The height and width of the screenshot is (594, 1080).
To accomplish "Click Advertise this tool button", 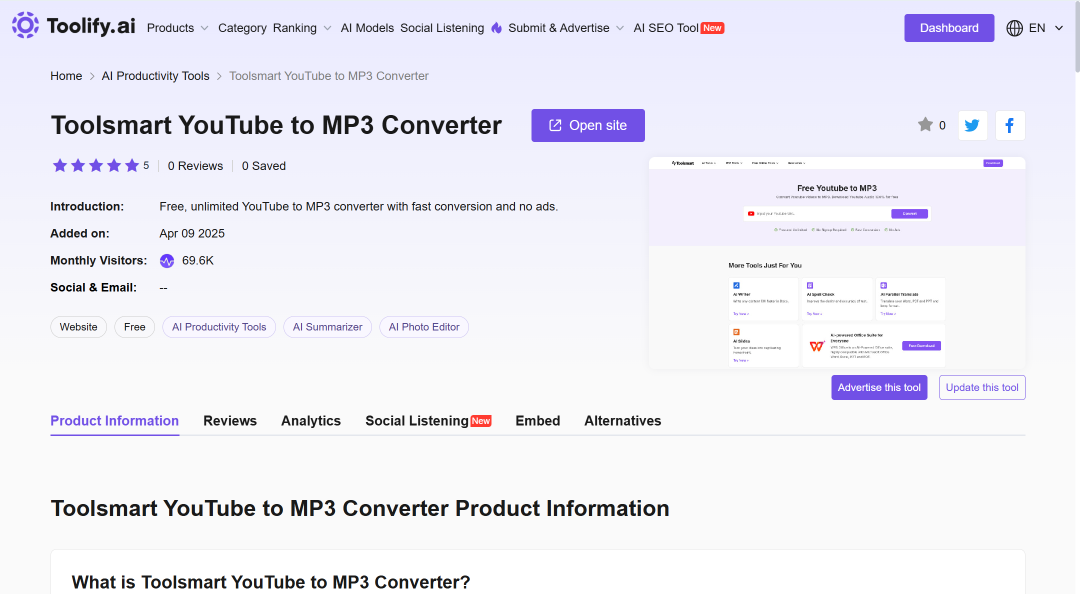I will [879, 387].
